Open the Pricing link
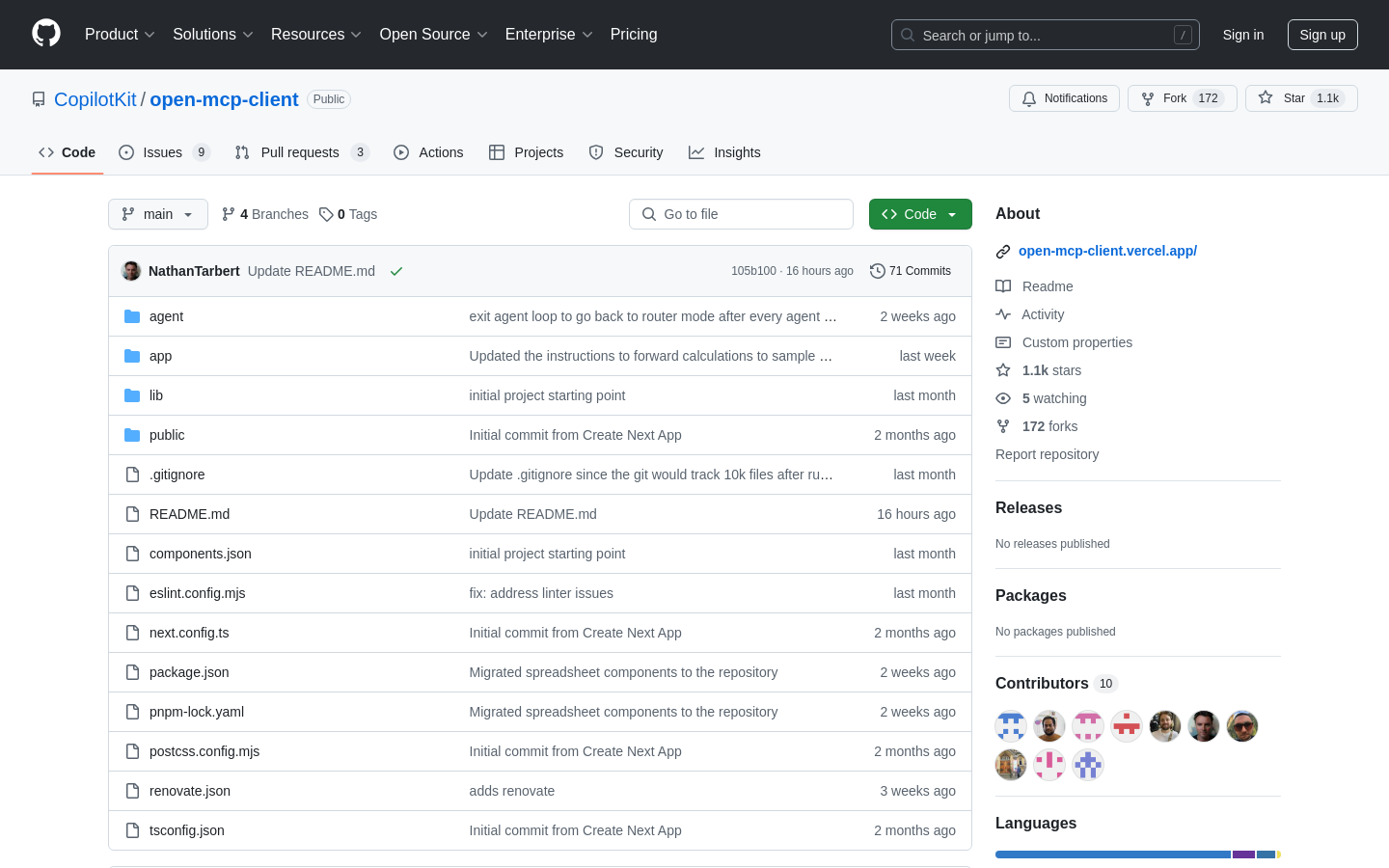1389x868 pixels. (x=634, y=35)
